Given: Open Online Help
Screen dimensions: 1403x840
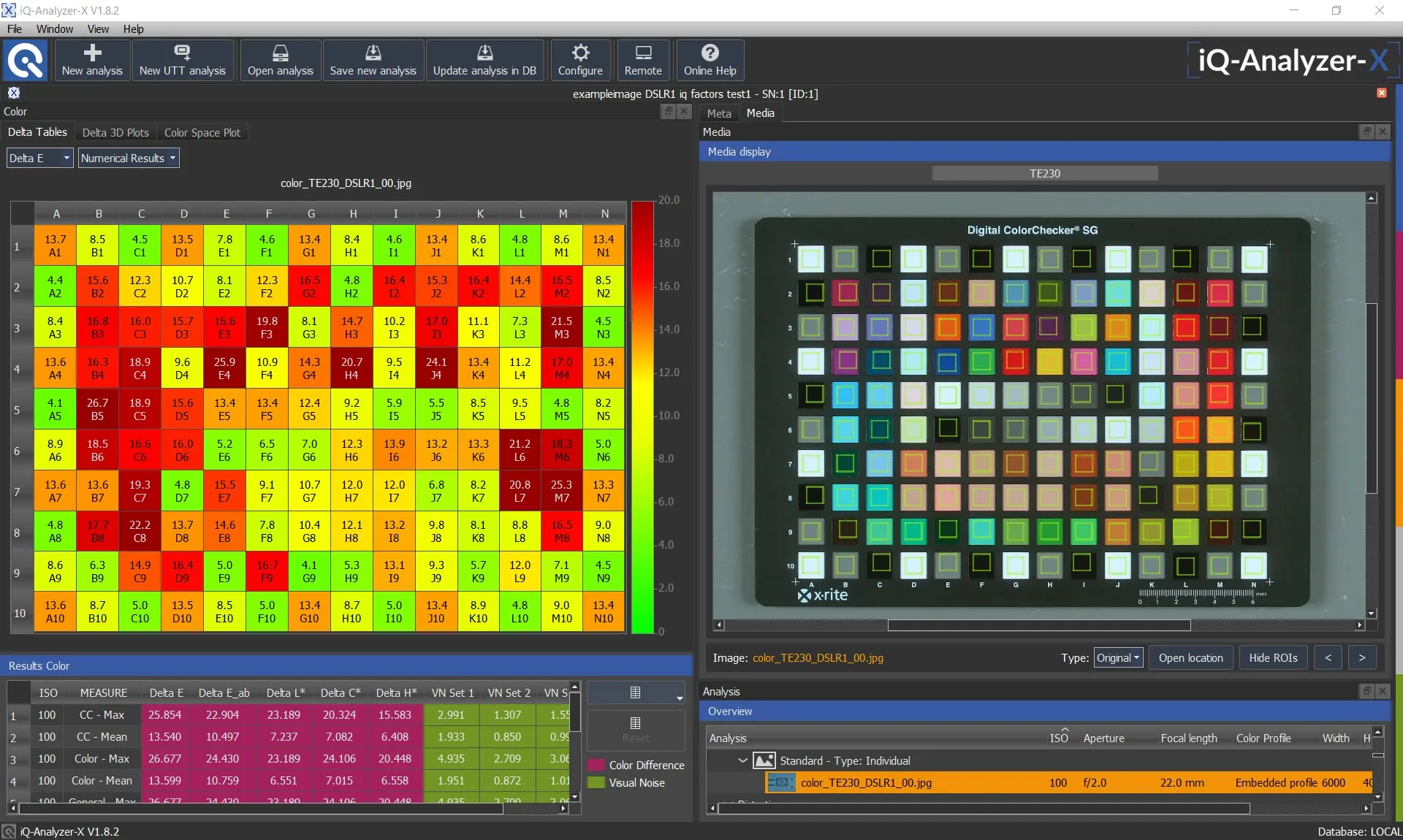Looking at the screenshot, I should pos(710,60).
